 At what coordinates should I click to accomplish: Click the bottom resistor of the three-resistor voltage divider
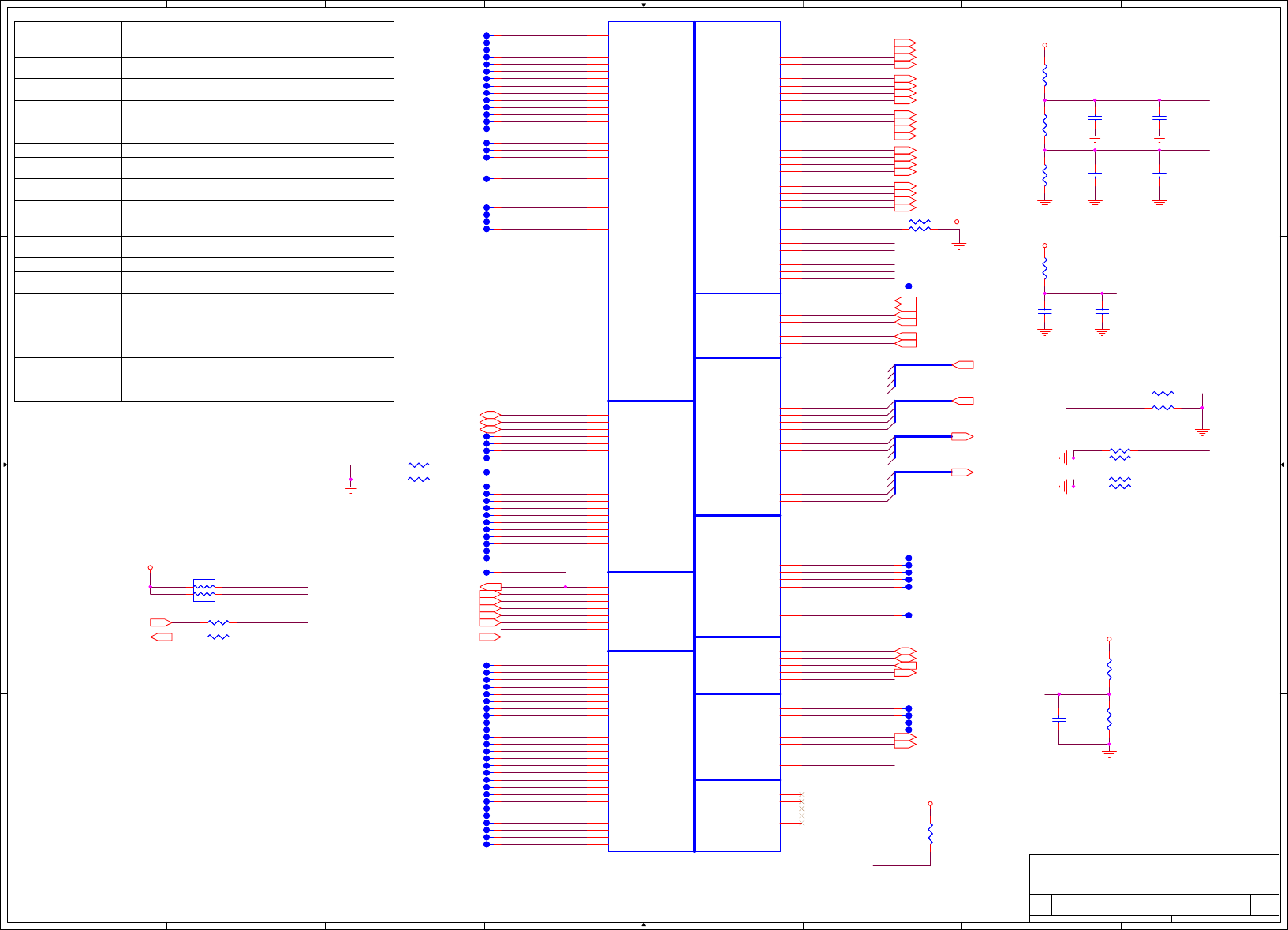click(1045, 175)
